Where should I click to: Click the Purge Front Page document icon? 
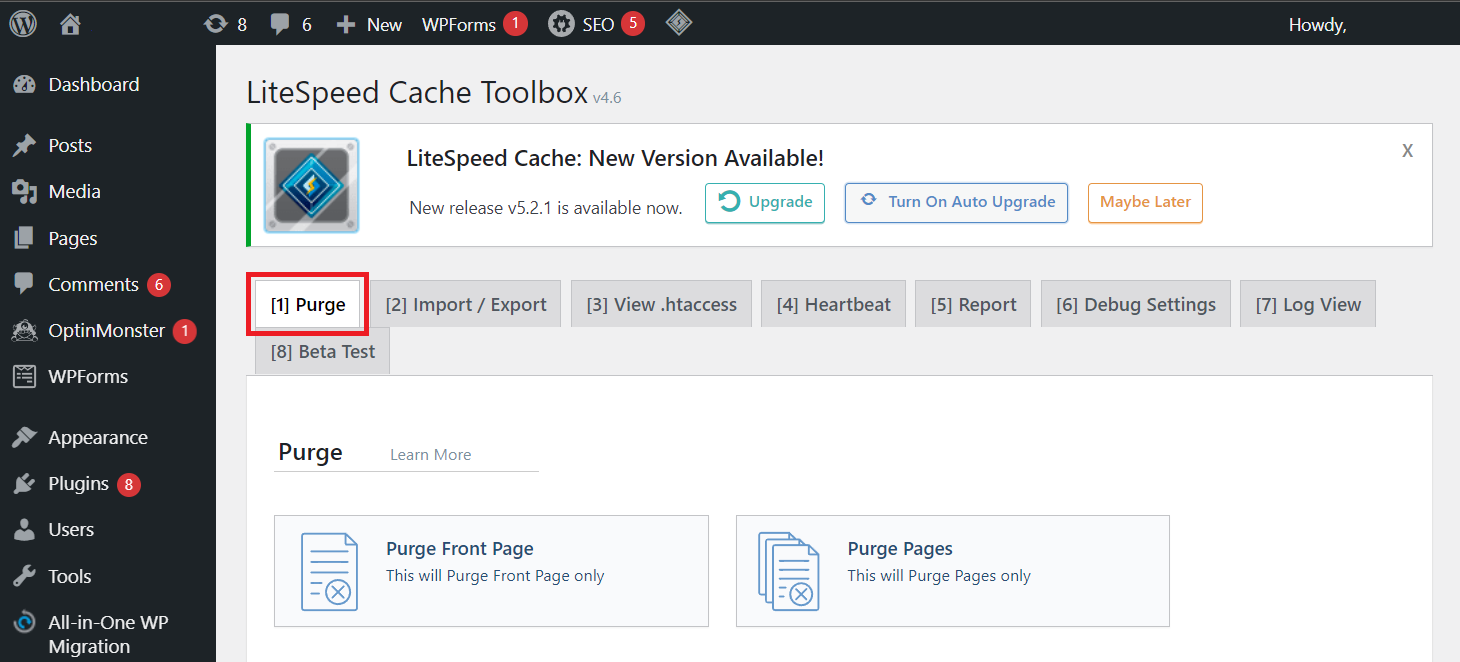[329, 571]
